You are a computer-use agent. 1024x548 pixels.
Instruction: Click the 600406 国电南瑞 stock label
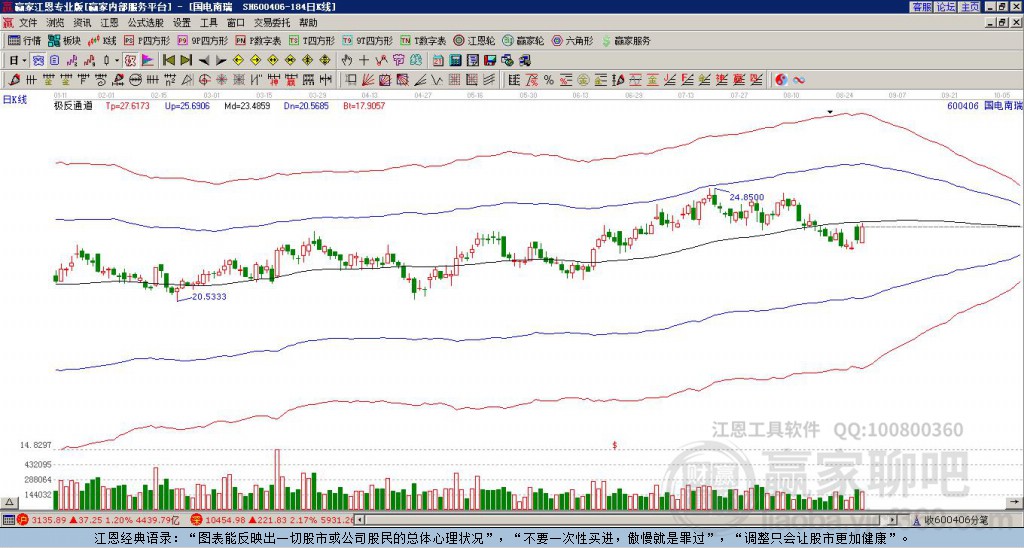(984, 105)
